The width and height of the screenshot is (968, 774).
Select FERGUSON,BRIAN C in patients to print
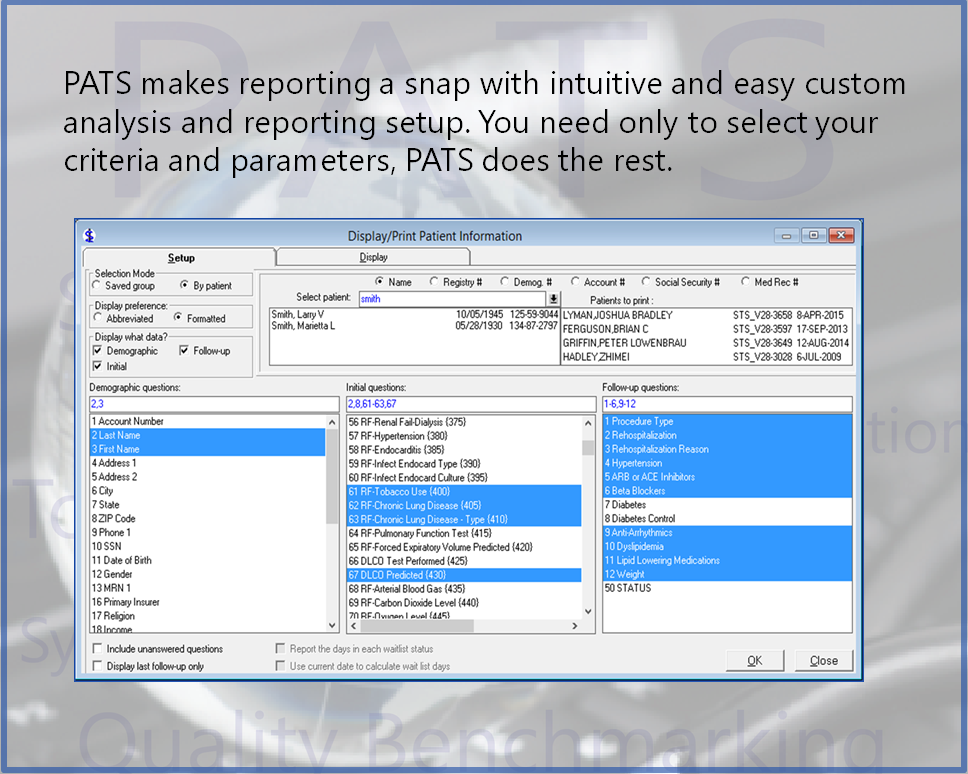(706, 329)
